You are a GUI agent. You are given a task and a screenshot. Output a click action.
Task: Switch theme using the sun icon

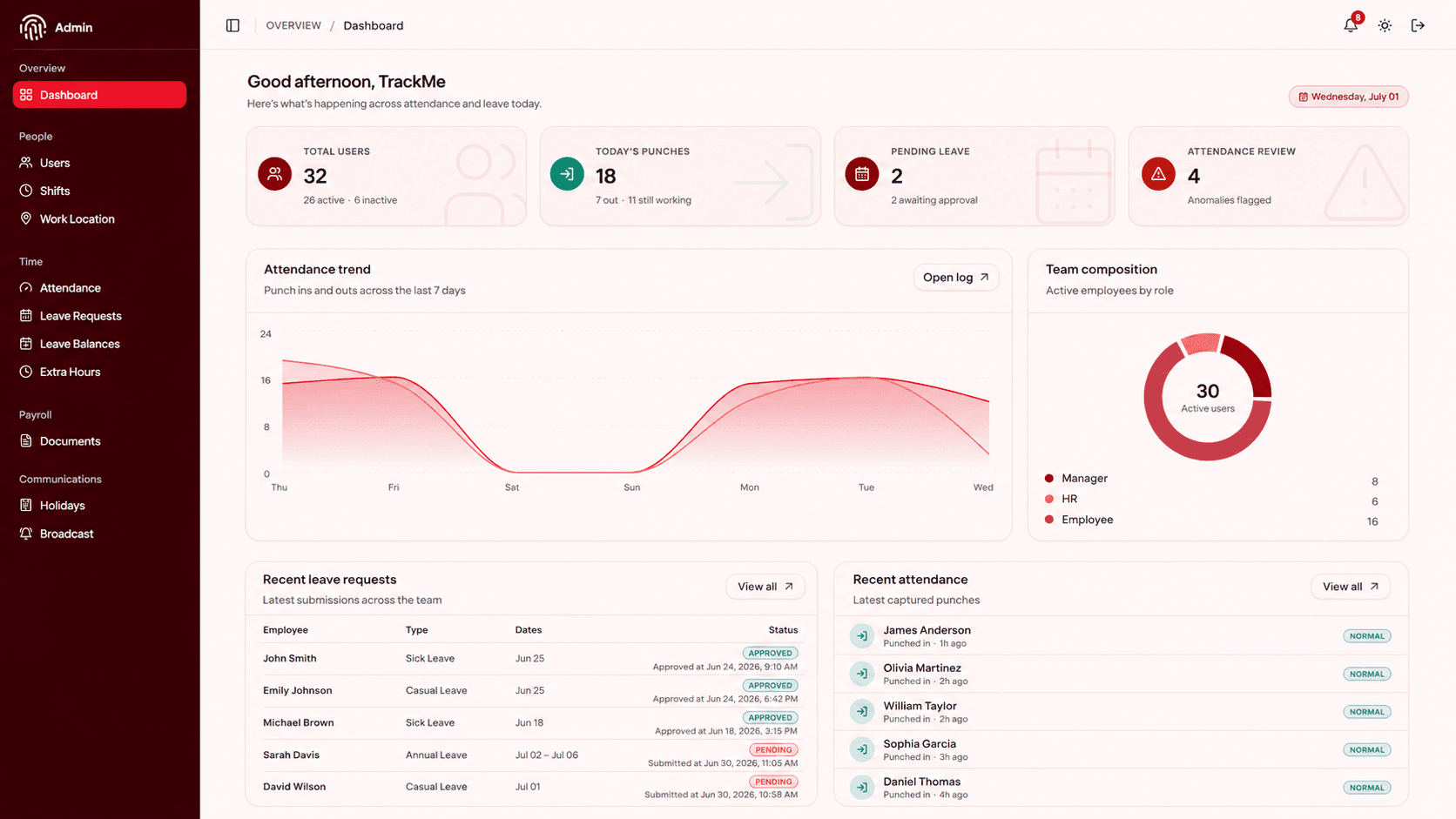click(1385, 25)
